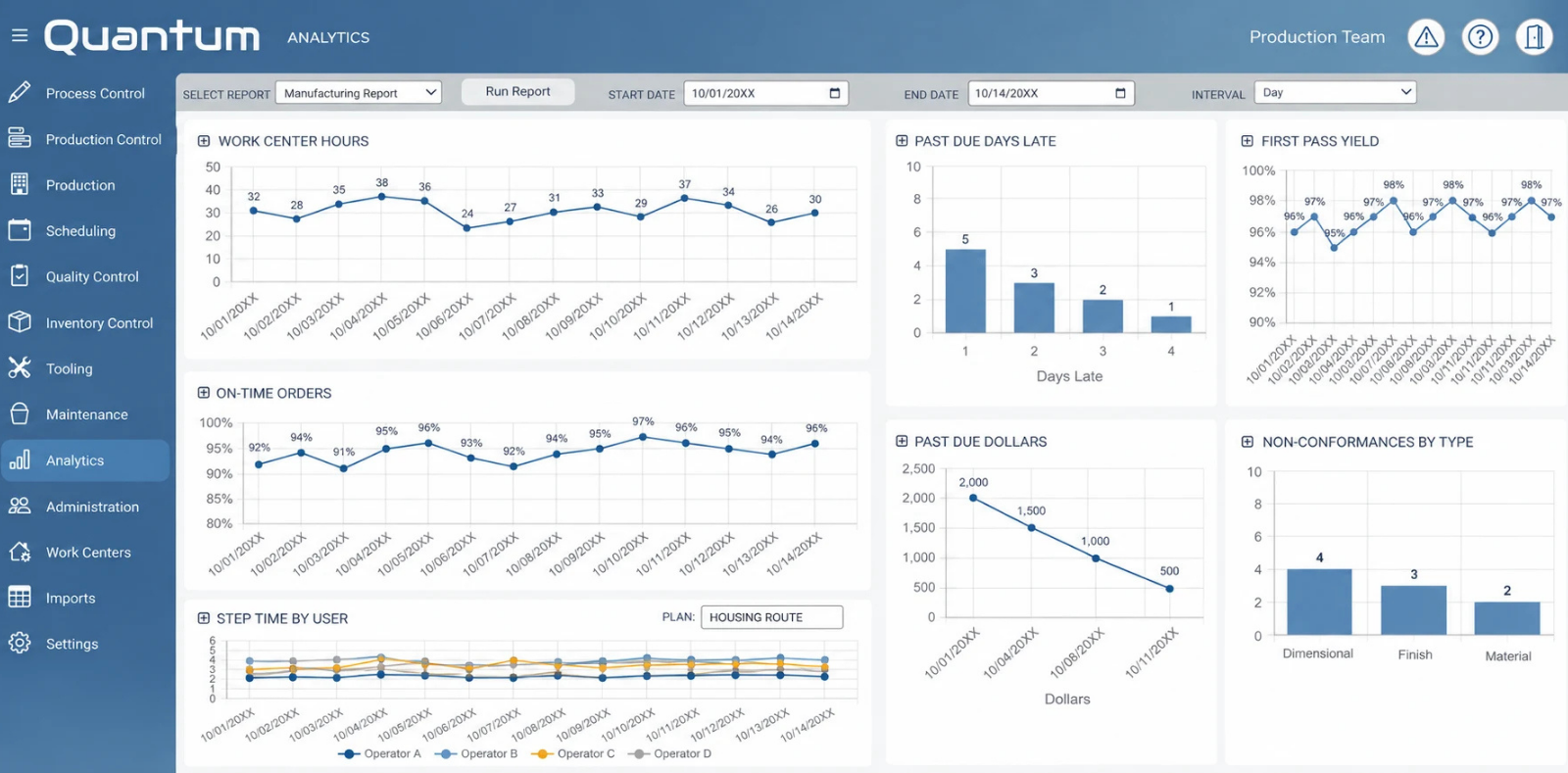Click the alert warning triangle icon
This screenshot has height=773, width=1568.
1426,37
